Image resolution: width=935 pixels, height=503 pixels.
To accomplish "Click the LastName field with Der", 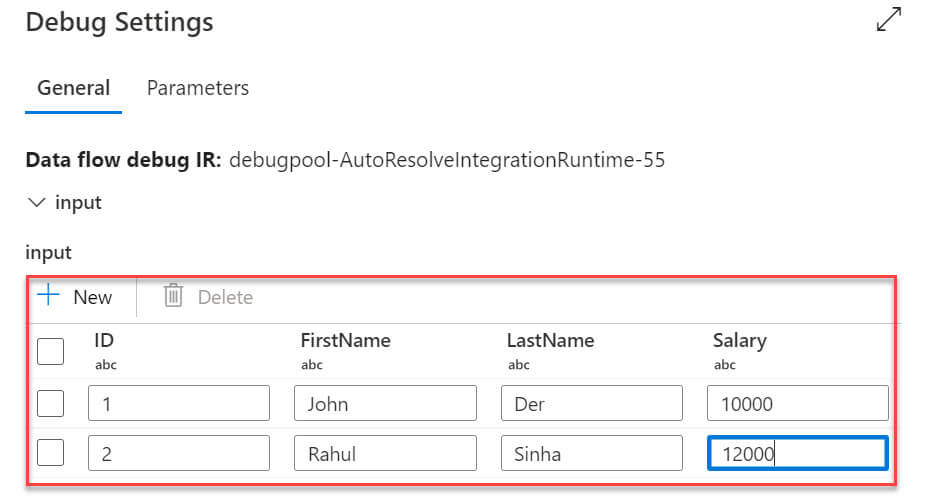I will [x=591, y=404].
